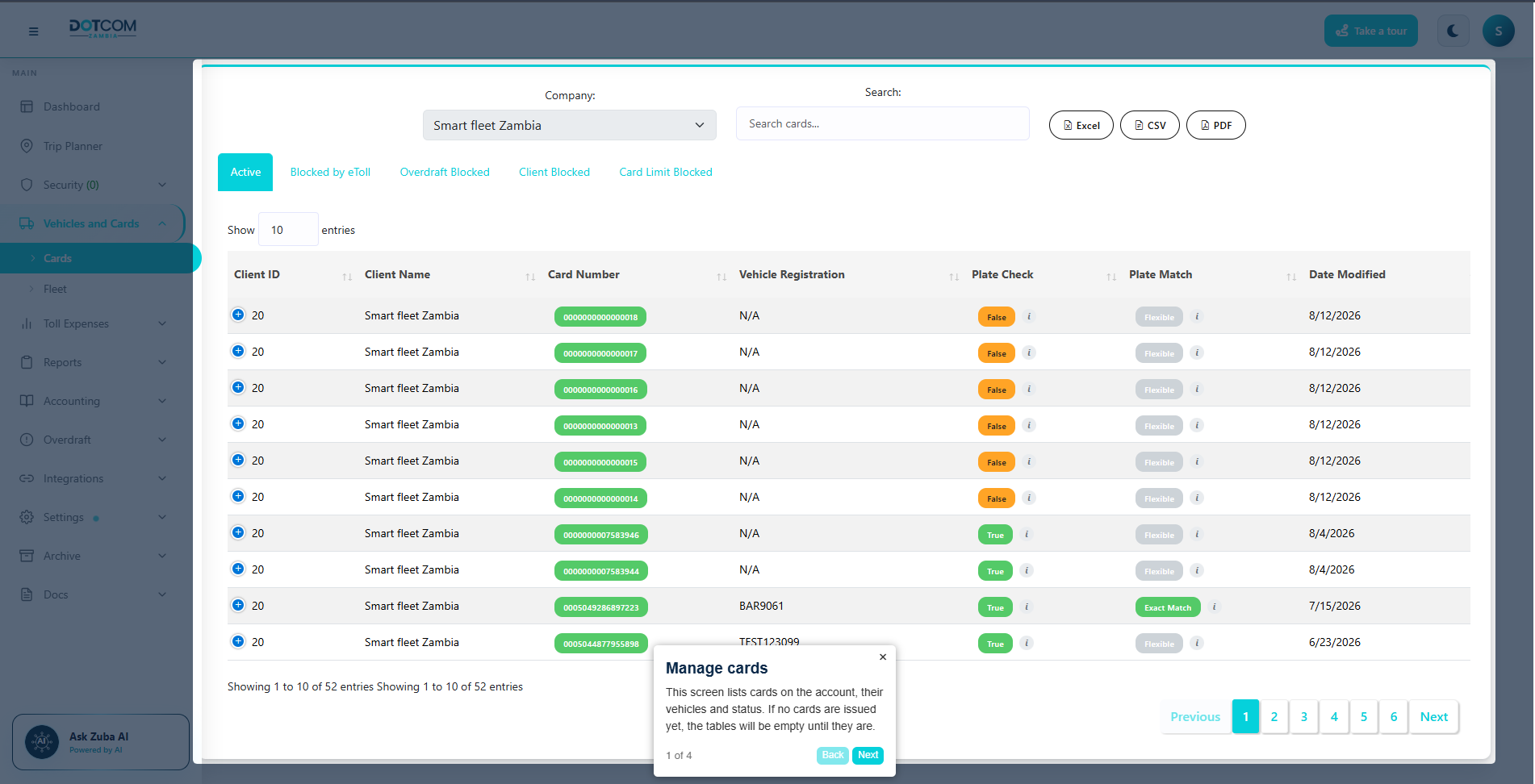
Task: Click the Exact Match badge
Action: click(1168, 607)
